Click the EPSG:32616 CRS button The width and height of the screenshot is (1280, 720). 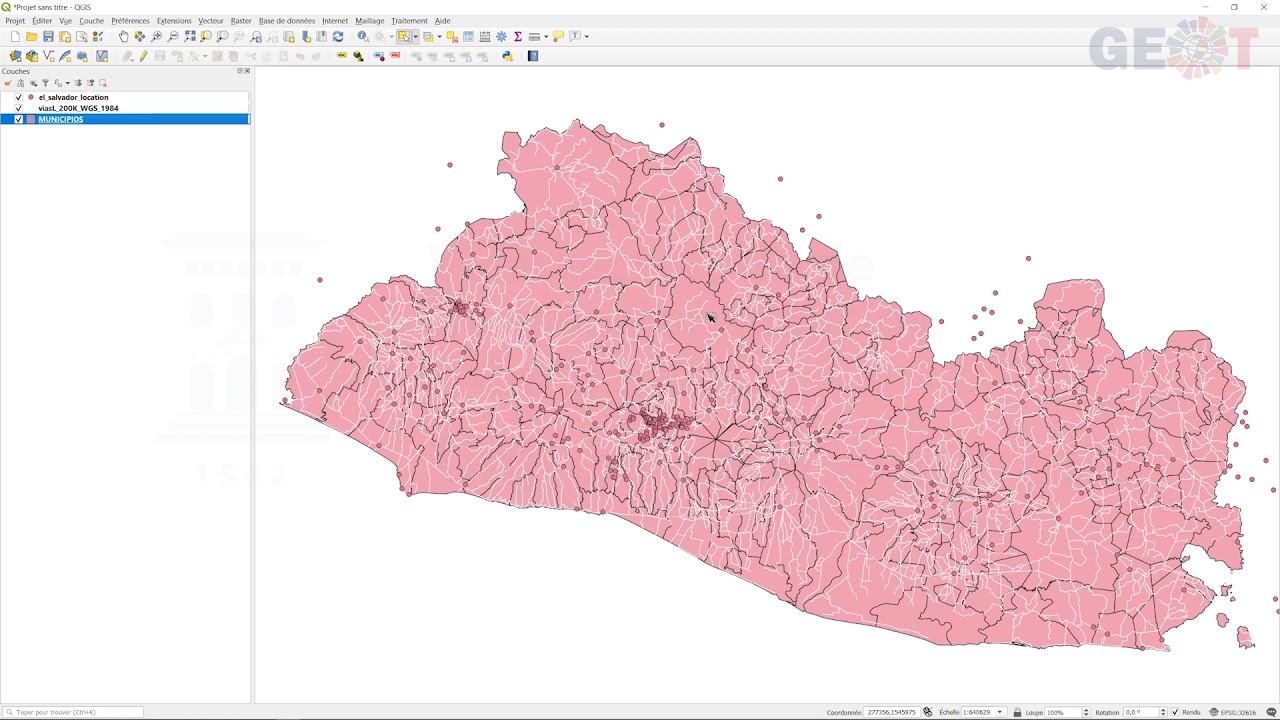pos(1232,712)
